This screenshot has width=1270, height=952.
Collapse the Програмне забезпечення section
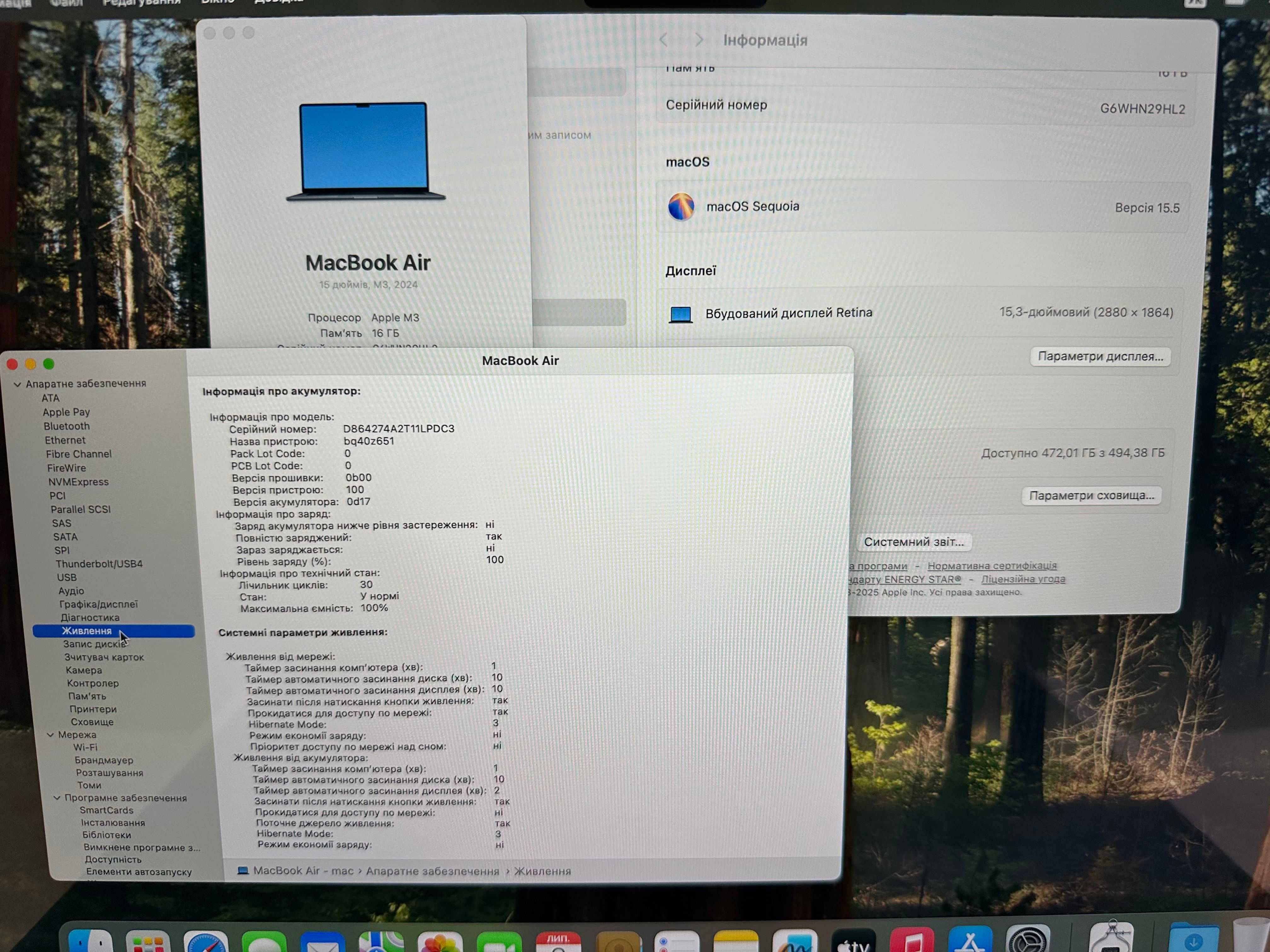[x=57, y=798]
